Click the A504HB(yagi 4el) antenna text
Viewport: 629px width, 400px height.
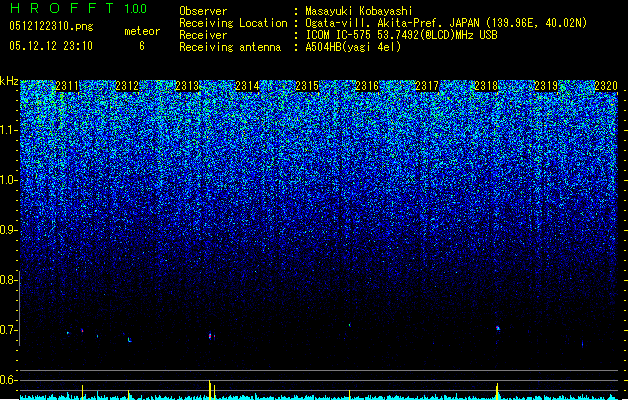pyautogui.click(x=353, y=47)
